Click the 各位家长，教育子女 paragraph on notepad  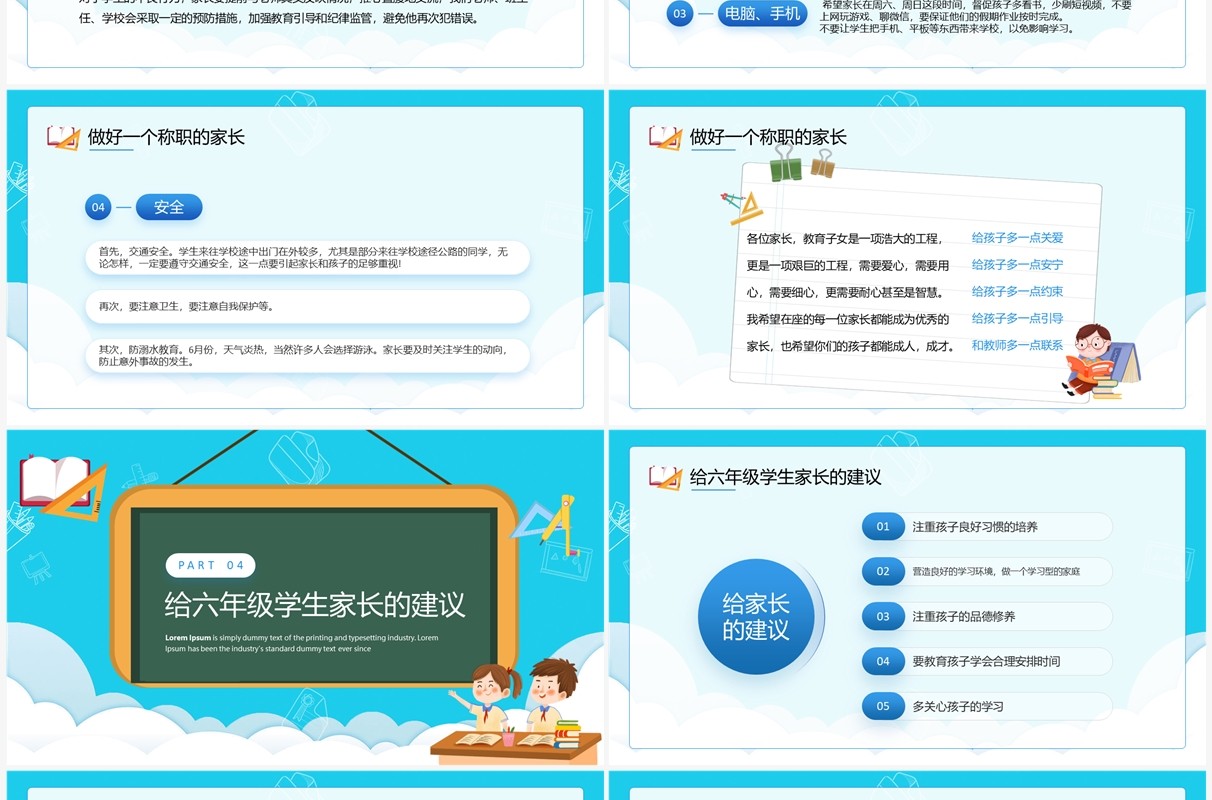pyautogui.click(x=849, y=292)
